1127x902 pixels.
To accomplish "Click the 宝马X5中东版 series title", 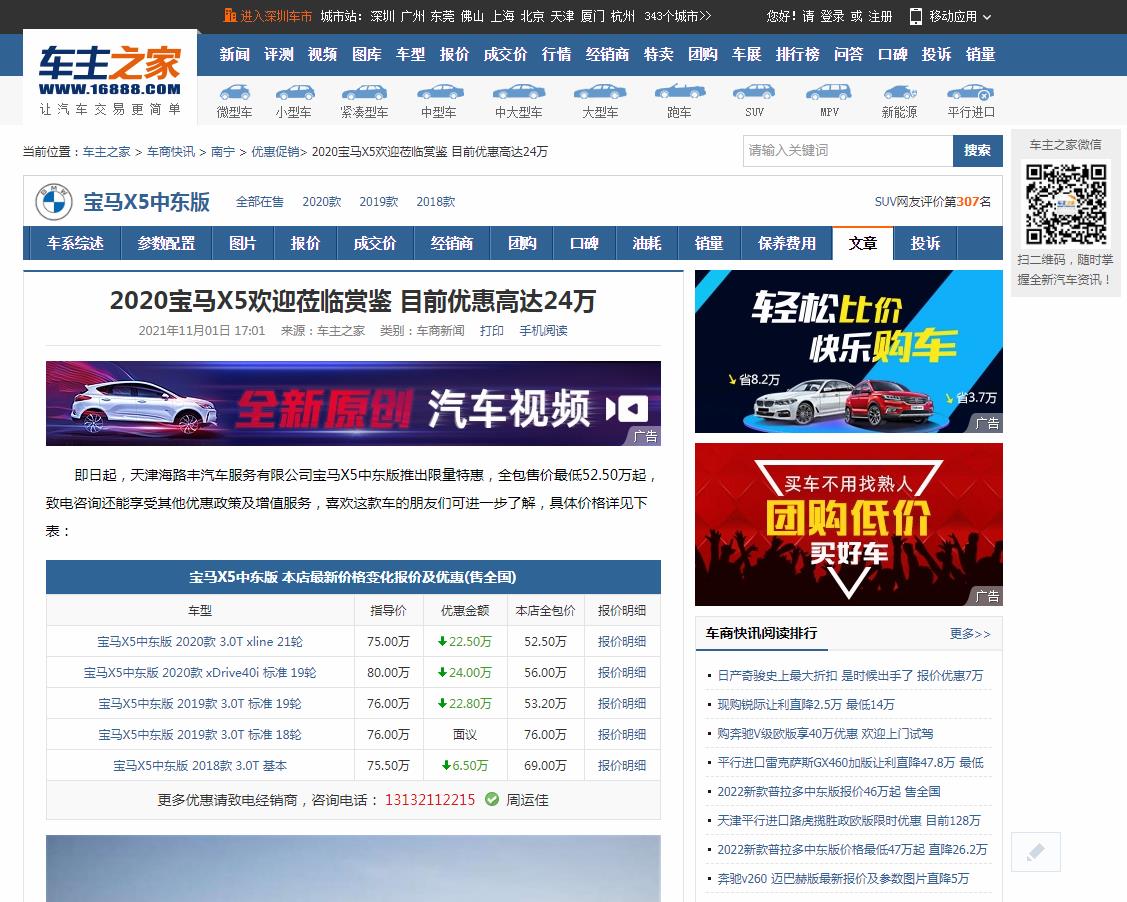I will (147, 202).
